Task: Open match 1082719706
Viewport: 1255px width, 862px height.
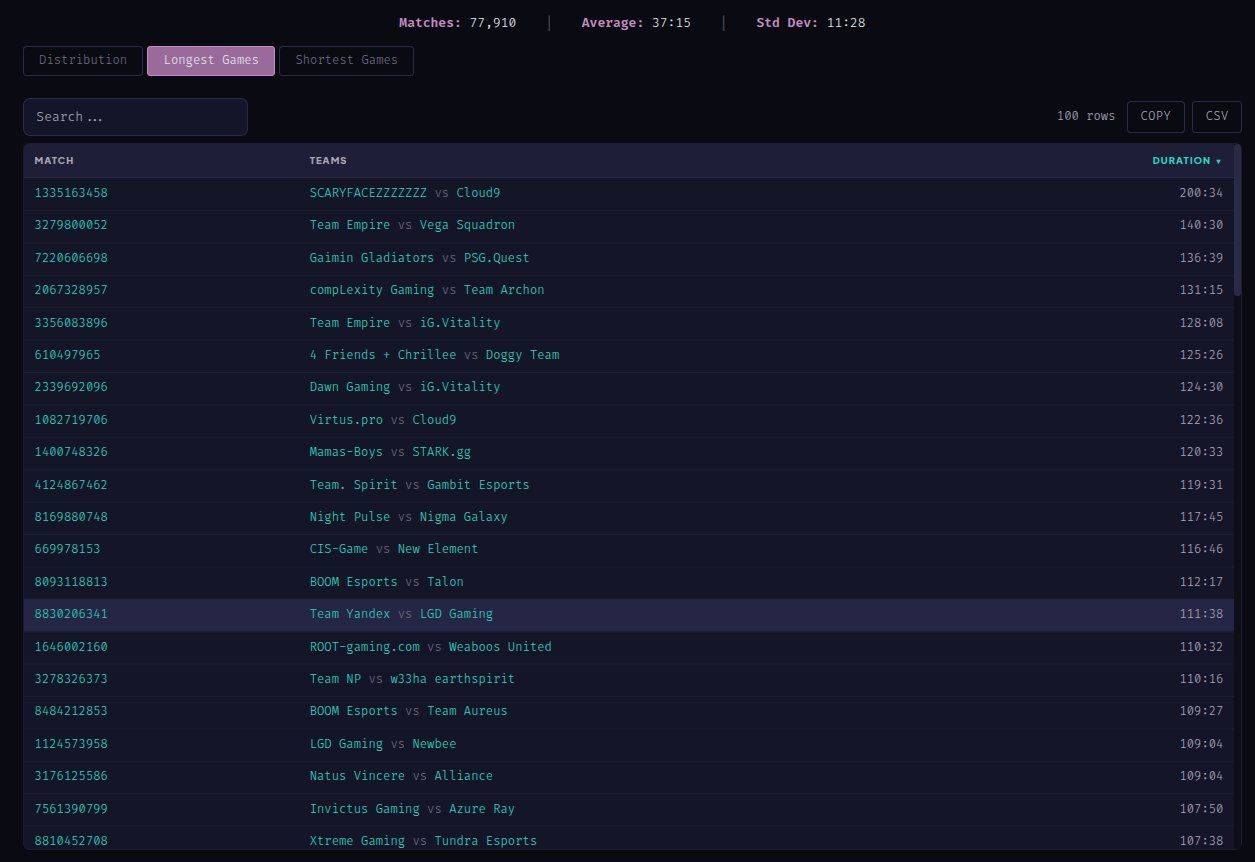Action: pos(71,420)
